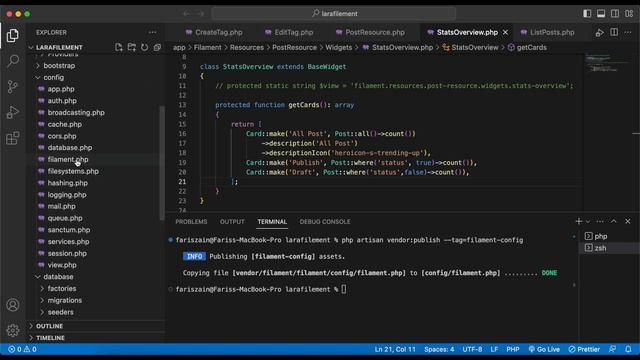The image size is (640, 360).
Task: Open the Extensions view
Action: (13, 138)
